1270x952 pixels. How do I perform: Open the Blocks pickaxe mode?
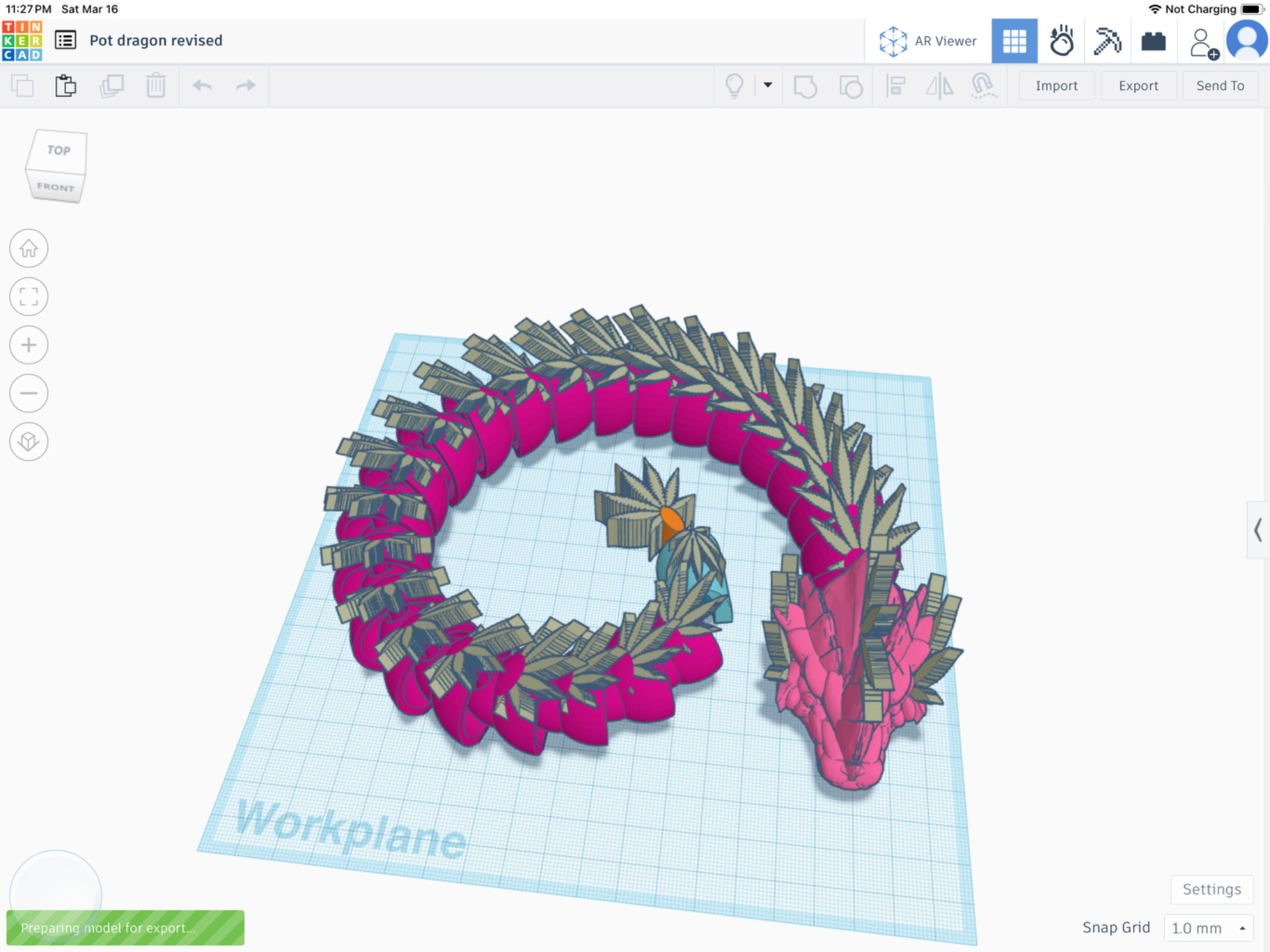point(1107,41)
